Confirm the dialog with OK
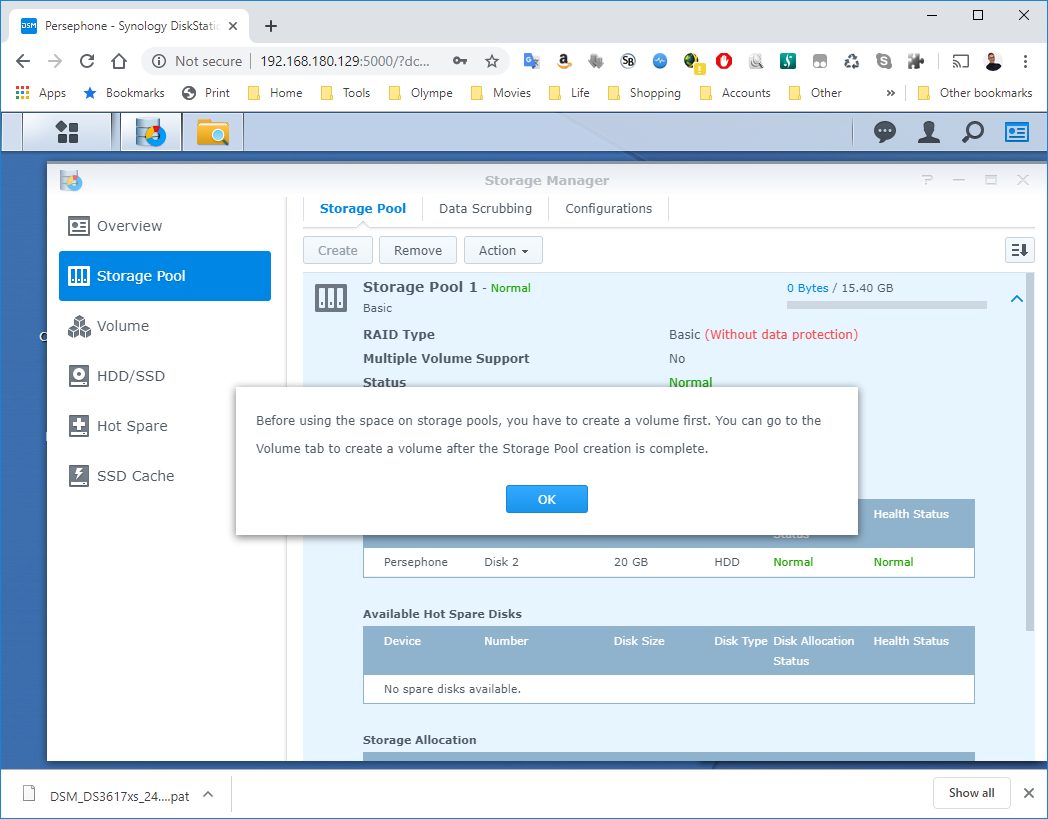The height and width of the screenshot is (819, 1048). [x=547, y=499]
